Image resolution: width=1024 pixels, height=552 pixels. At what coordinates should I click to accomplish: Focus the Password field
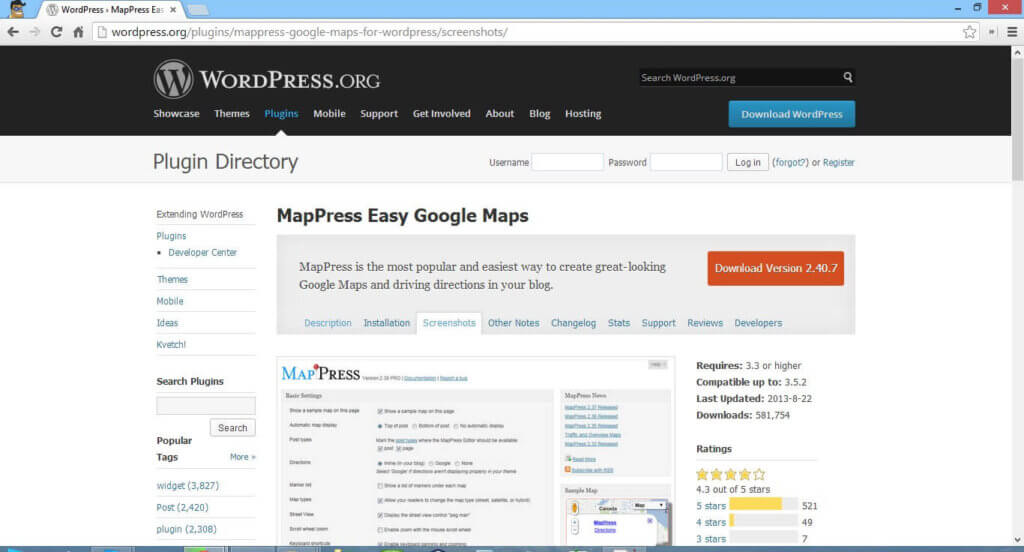coord(686,162)
